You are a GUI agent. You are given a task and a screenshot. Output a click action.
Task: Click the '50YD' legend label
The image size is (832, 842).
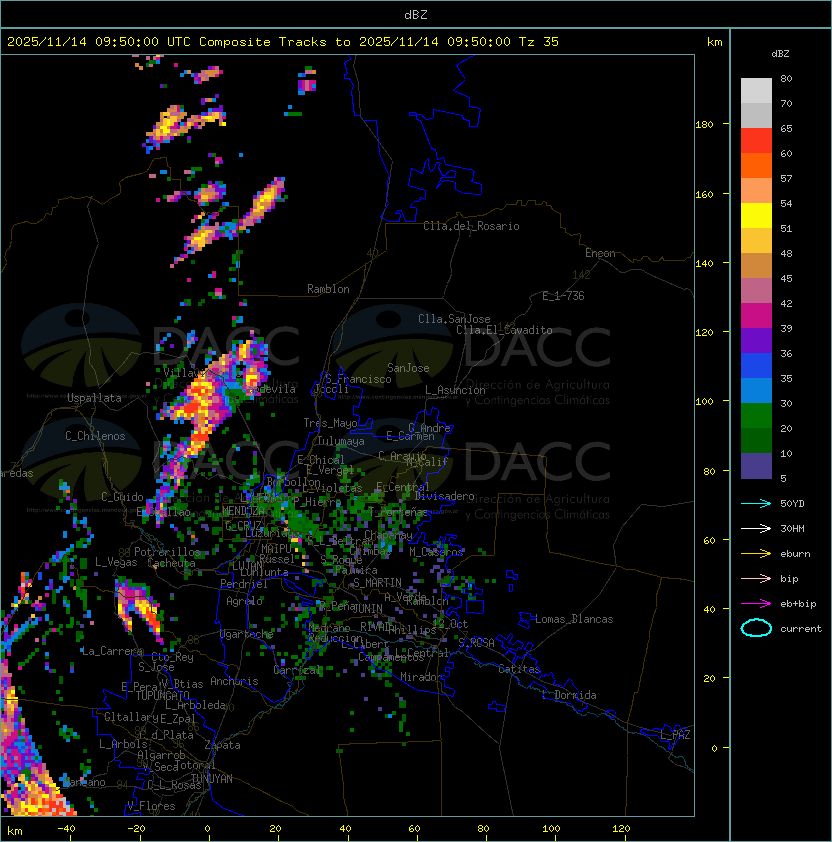[792, 504]
